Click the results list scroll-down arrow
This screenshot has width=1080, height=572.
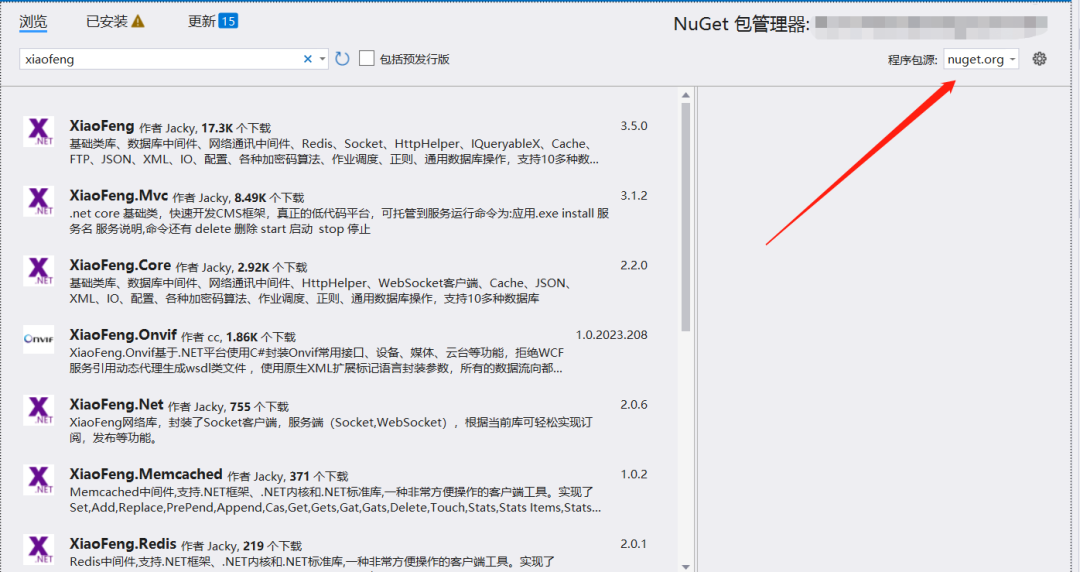(685, 566)
